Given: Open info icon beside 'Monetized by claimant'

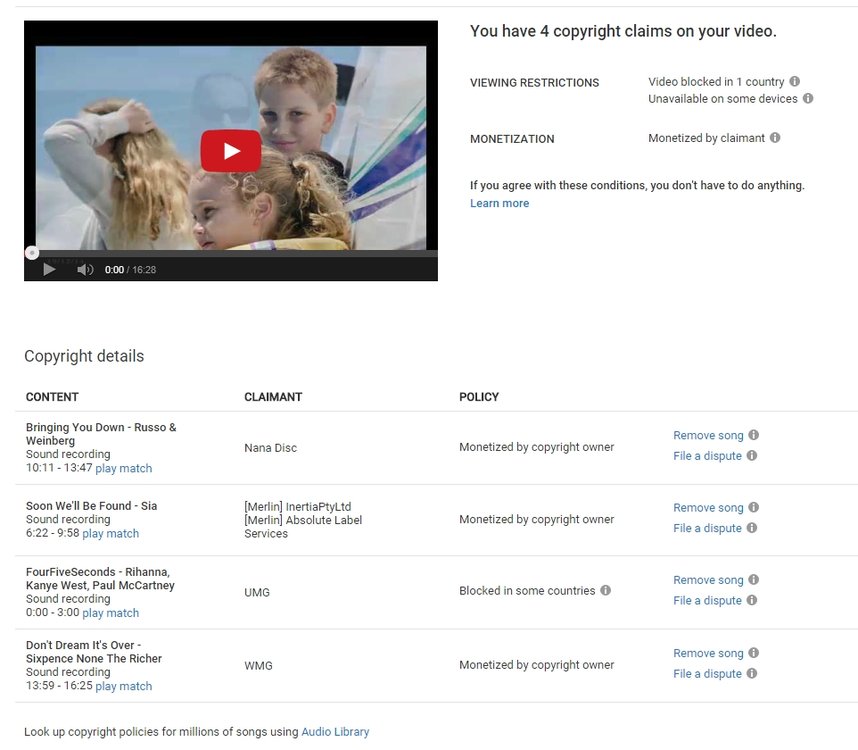Looking at the screenshot, I should 775,138.
